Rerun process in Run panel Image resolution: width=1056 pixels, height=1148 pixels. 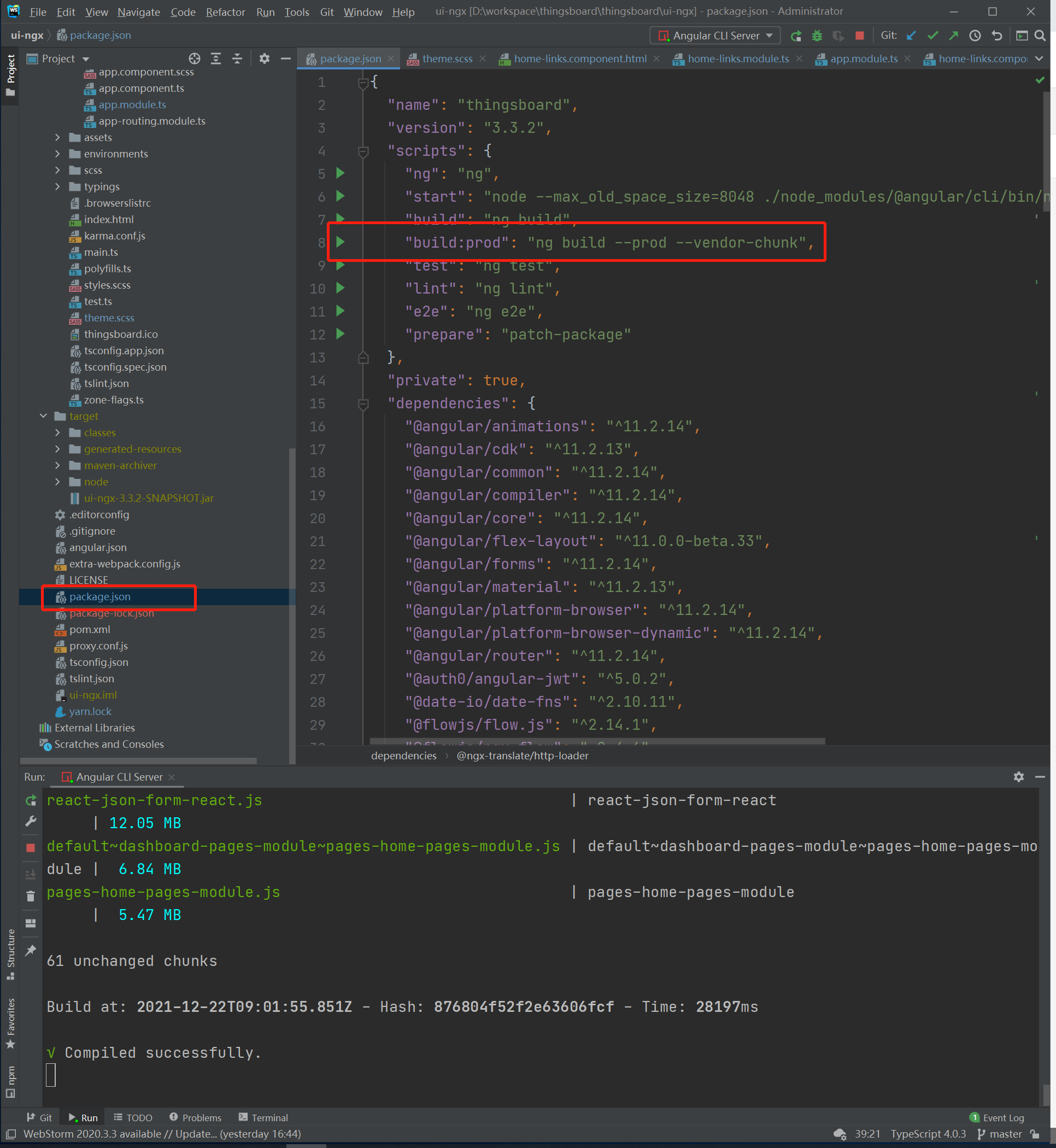[31, 800]
